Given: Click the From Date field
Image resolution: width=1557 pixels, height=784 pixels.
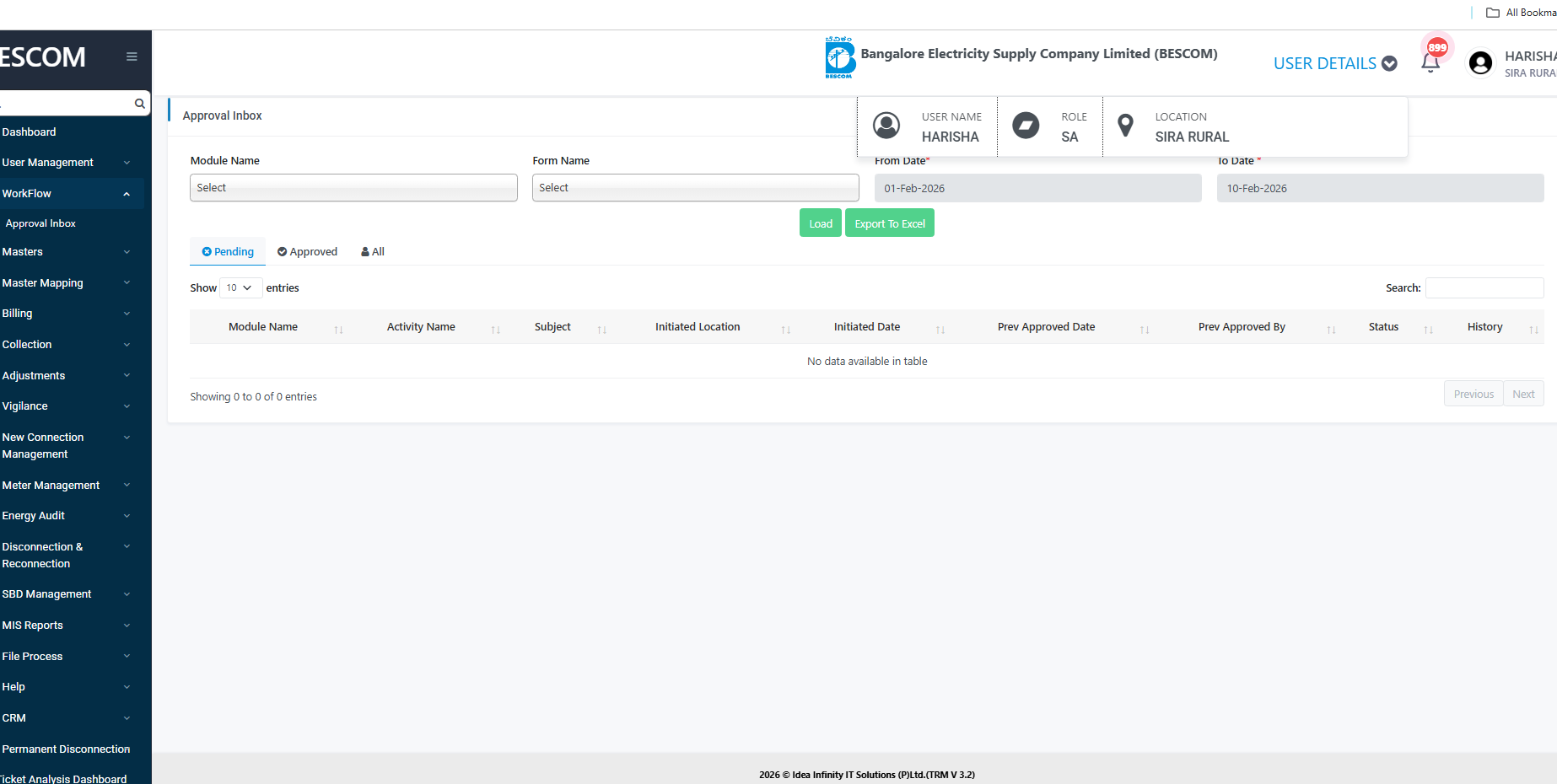Looking at the screenshot, I should (x=1038, y=188).
